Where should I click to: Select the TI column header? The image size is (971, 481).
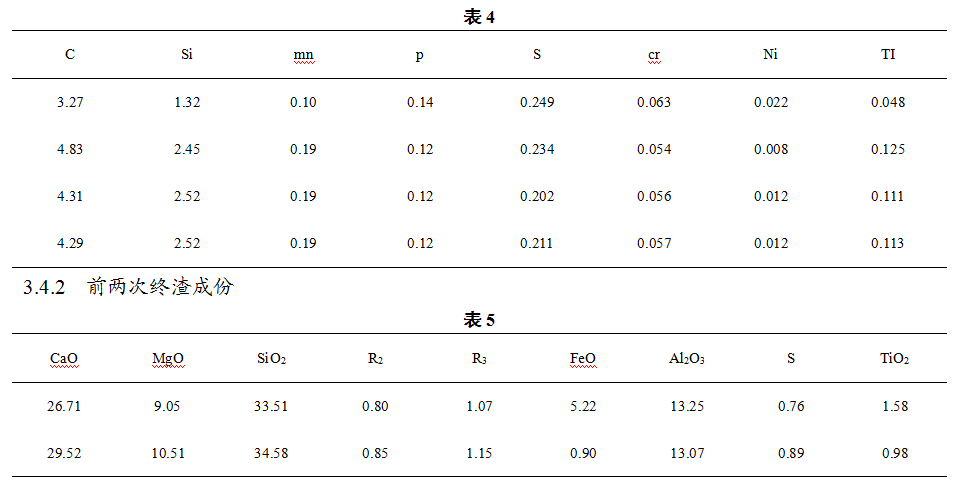click(888, 54)
